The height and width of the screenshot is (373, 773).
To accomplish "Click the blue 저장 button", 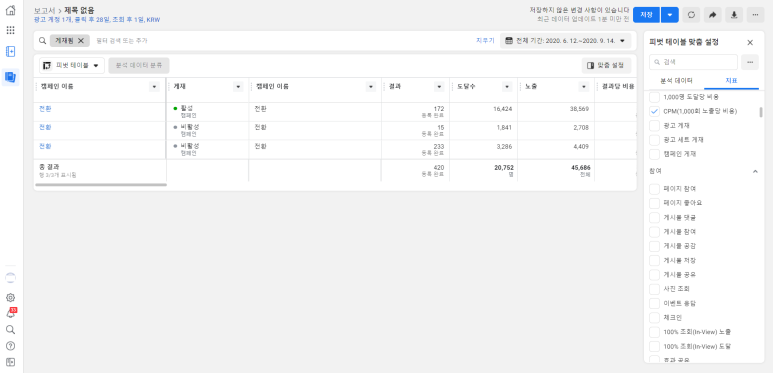I will 646,15.
